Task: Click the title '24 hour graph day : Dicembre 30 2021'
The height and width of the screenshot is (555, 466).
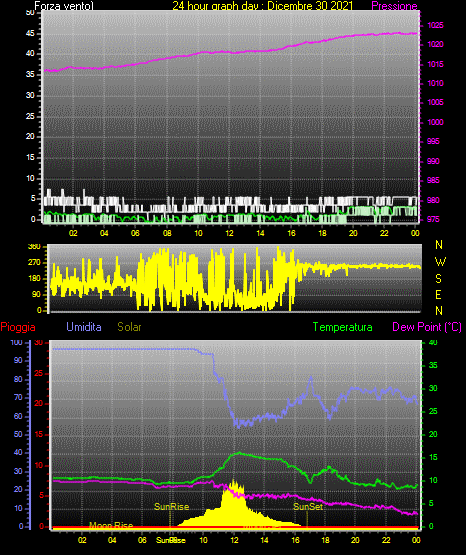Action: pos(263,6)
